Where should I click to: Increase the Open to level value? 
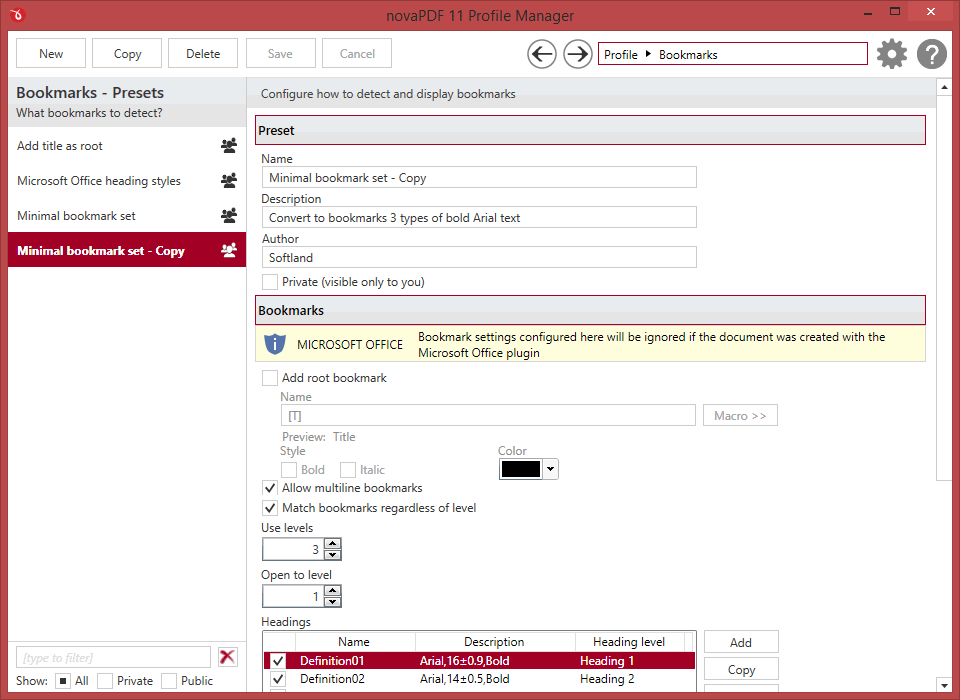(x=332, y=590)
